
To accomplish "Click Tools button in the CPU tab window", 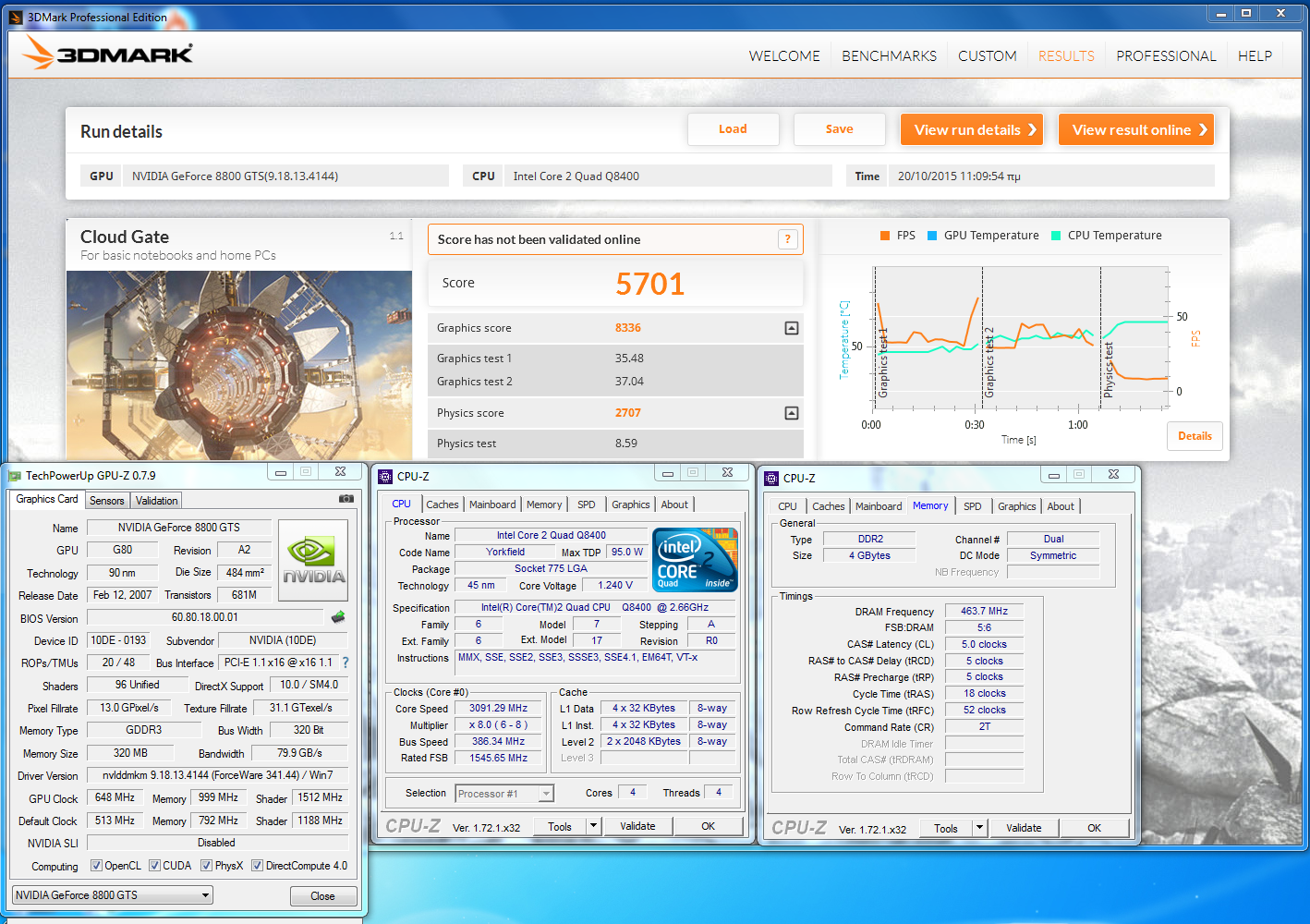I will pyautogui.click(x=560, y=826).
